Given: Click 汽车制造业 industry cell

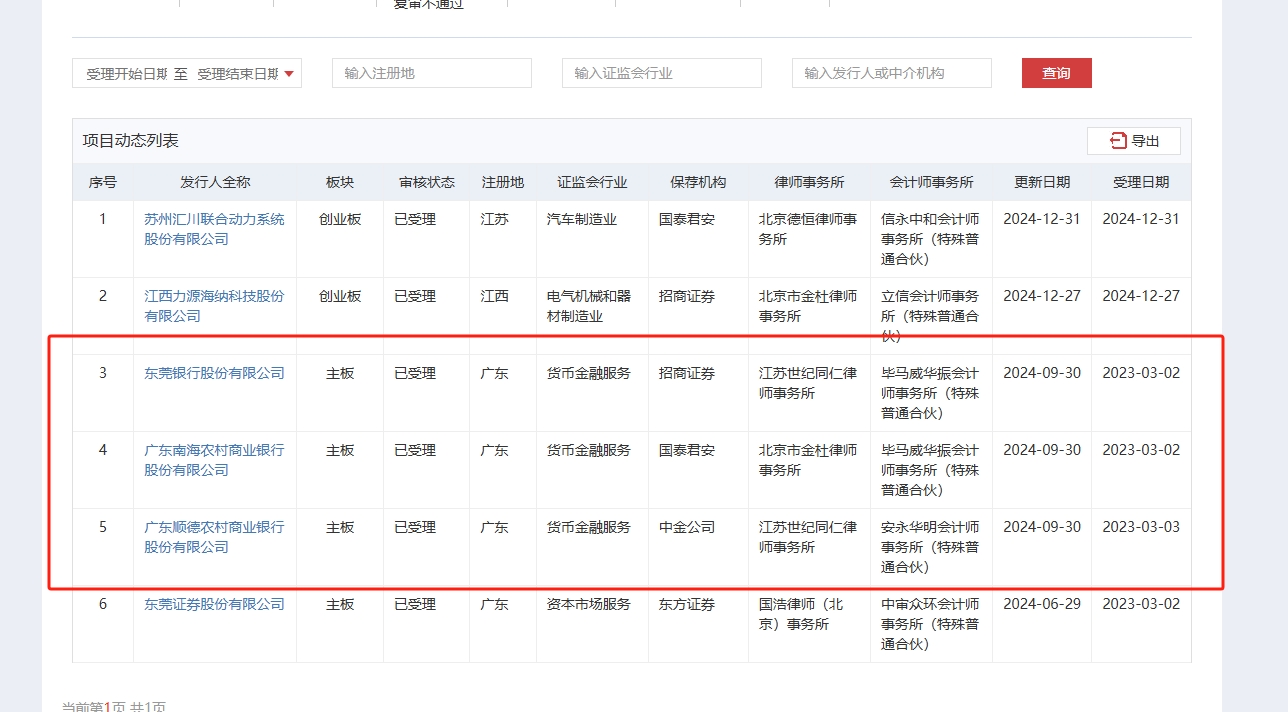Looking at the screenshot, I should pos(582,219).
